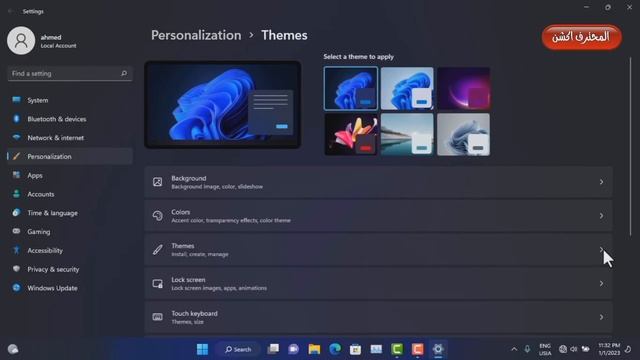The height and width of the screenshot is (360, 640).
Task: Click the Colors palette icon
Action: (x=158, y=216)
